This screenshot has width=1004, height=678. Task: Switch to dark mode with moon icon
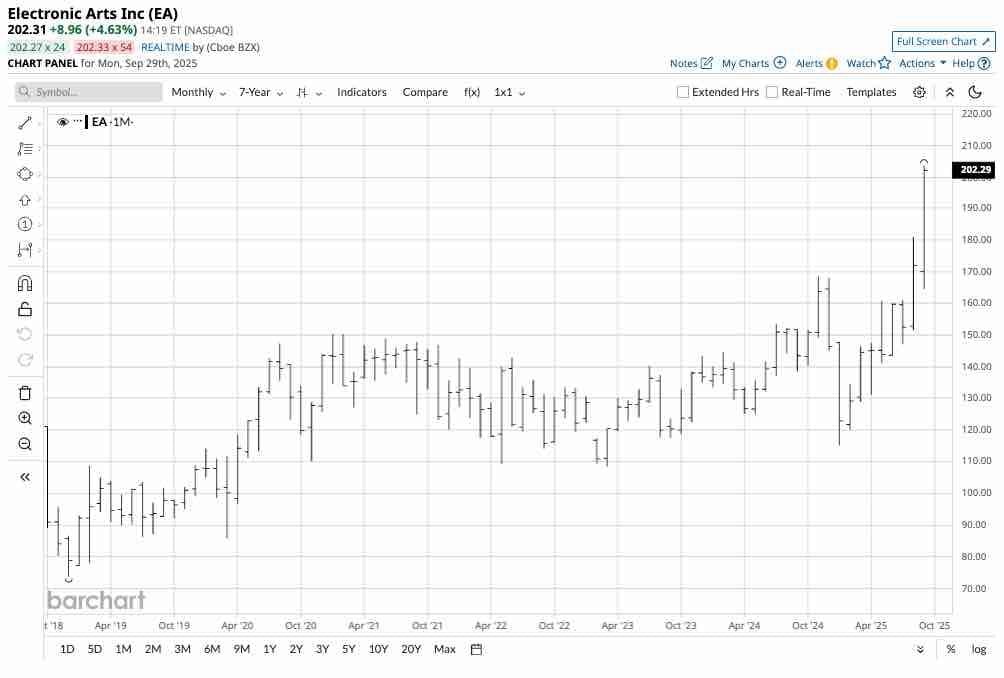[x=975, y=92]
